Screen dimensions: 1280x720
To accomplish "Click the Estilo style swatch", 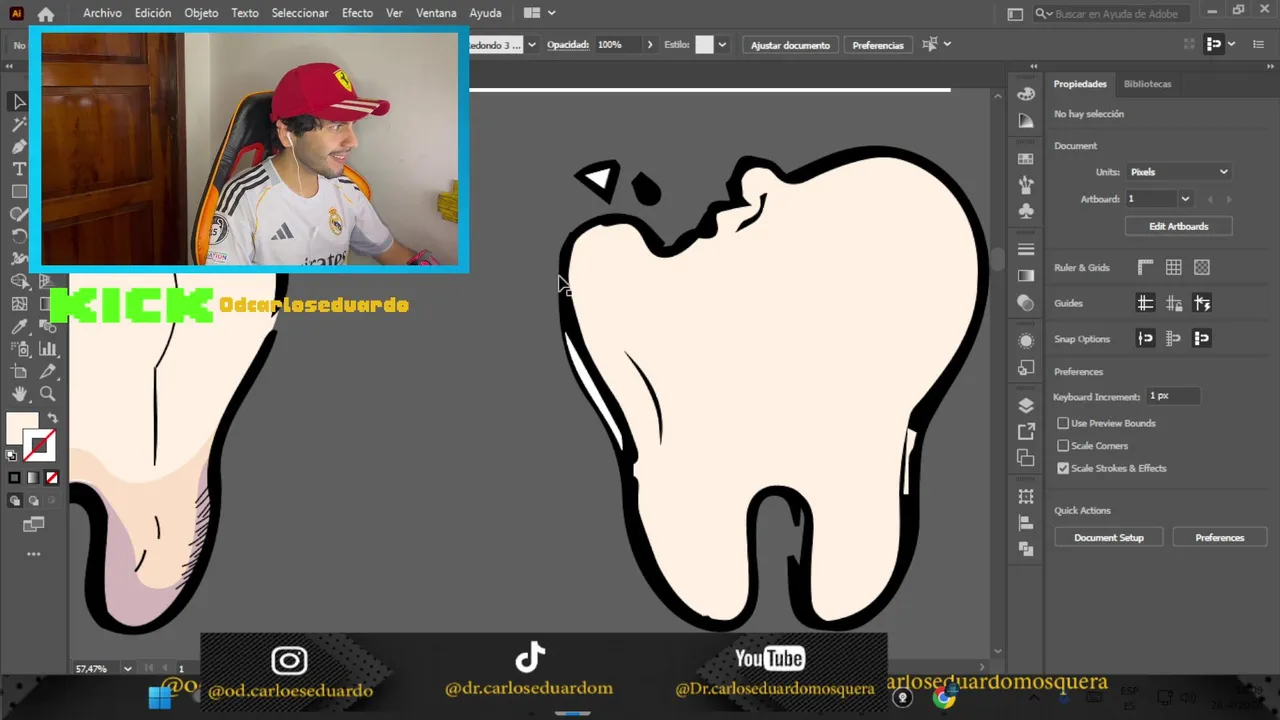I will 704,45.
